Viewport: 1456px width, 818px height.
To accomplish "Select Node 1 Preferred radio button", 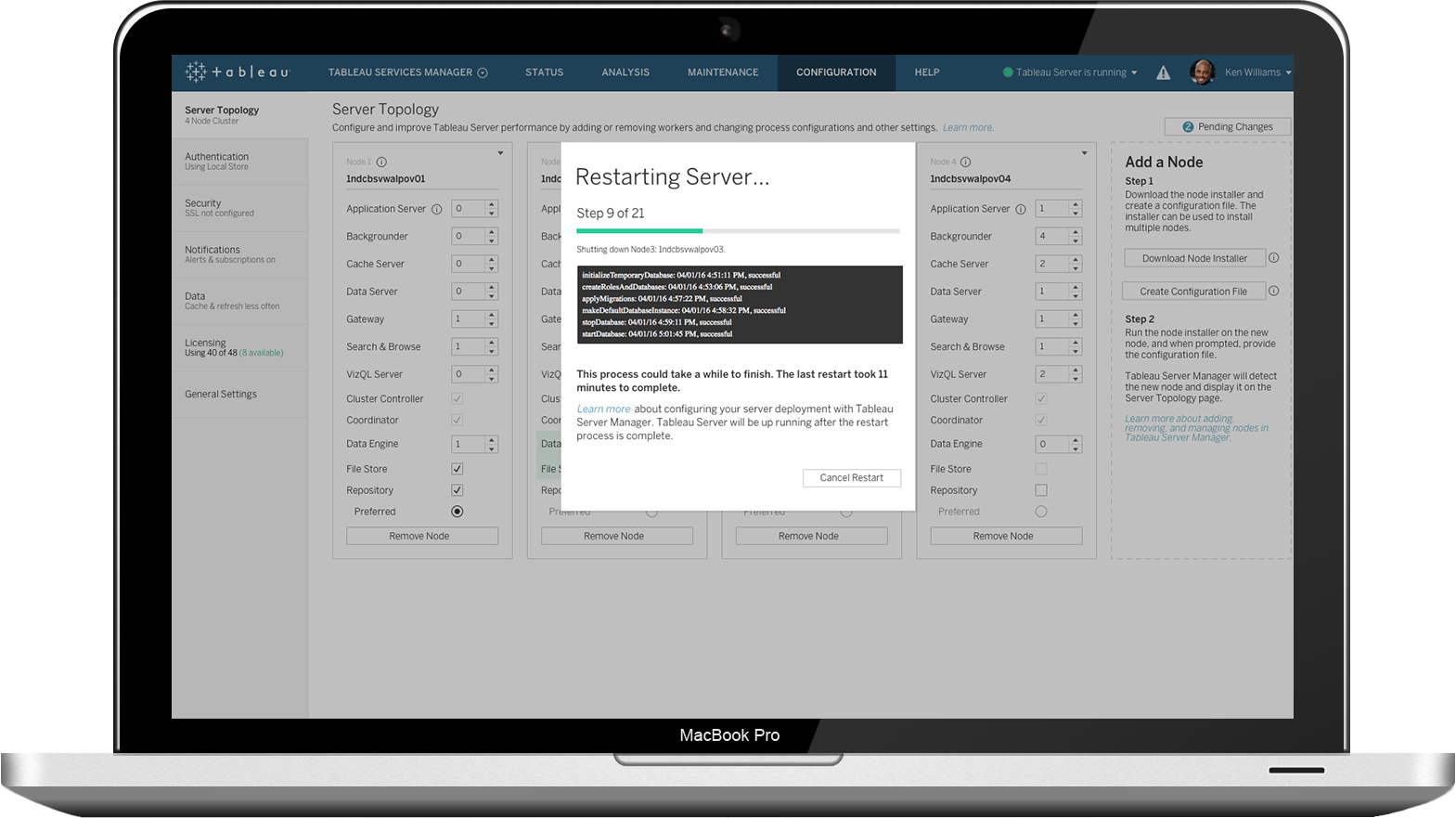I will 457,512.
